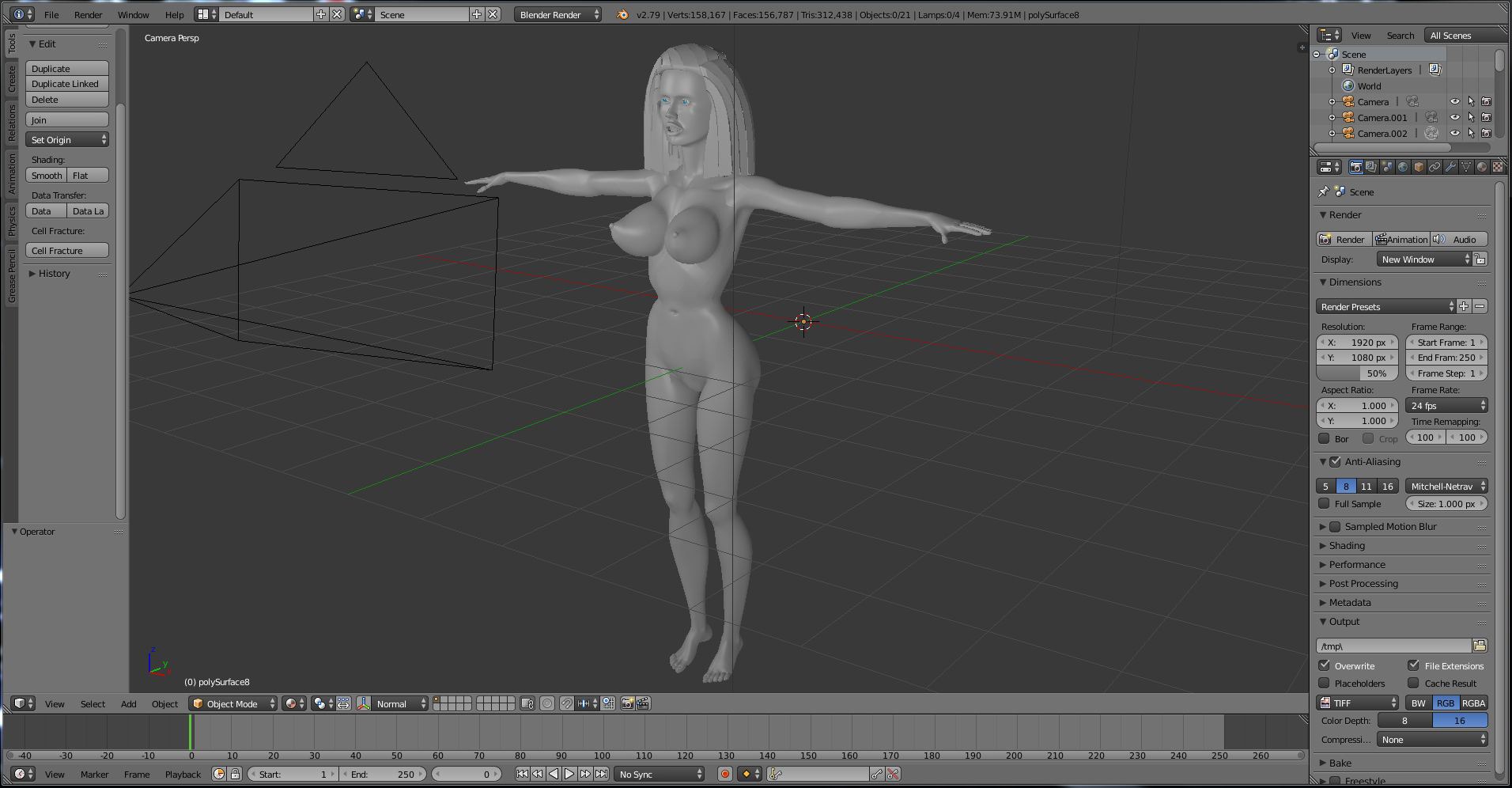
Task: Open the Render properties tab (camera icon)
Action: (x=1355, y=167)
